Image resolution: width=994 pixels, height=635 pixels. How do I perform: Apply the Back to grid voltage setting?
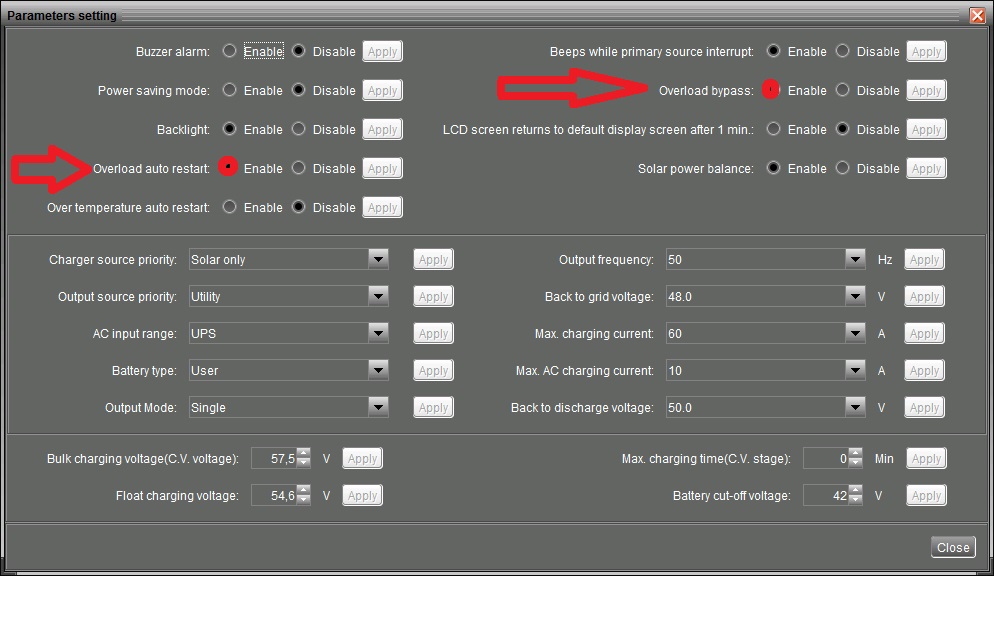pos(924,297)
